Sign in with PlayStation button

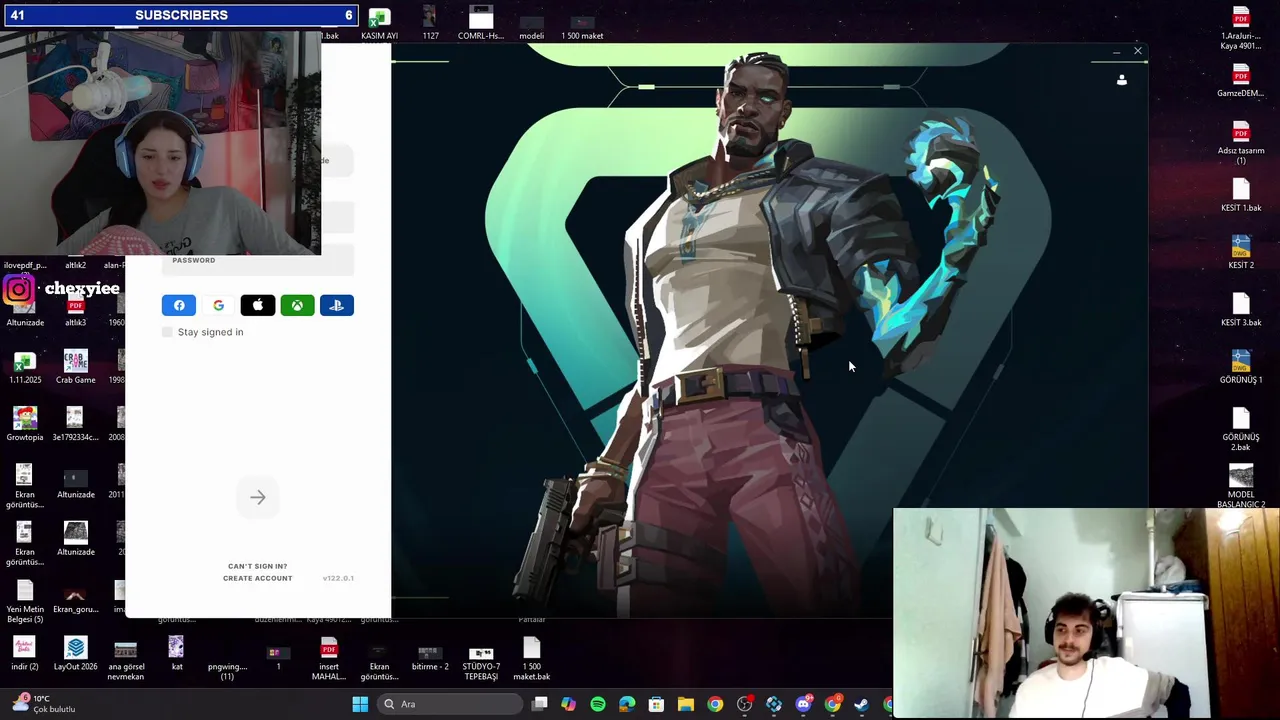coord(337,305)
